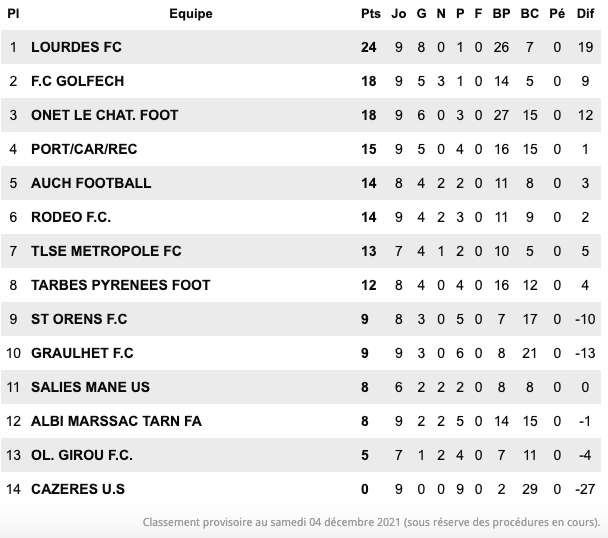Open the F.C GOLFECH team row
The image size is (608, 538).
click(x=77, y=81)
